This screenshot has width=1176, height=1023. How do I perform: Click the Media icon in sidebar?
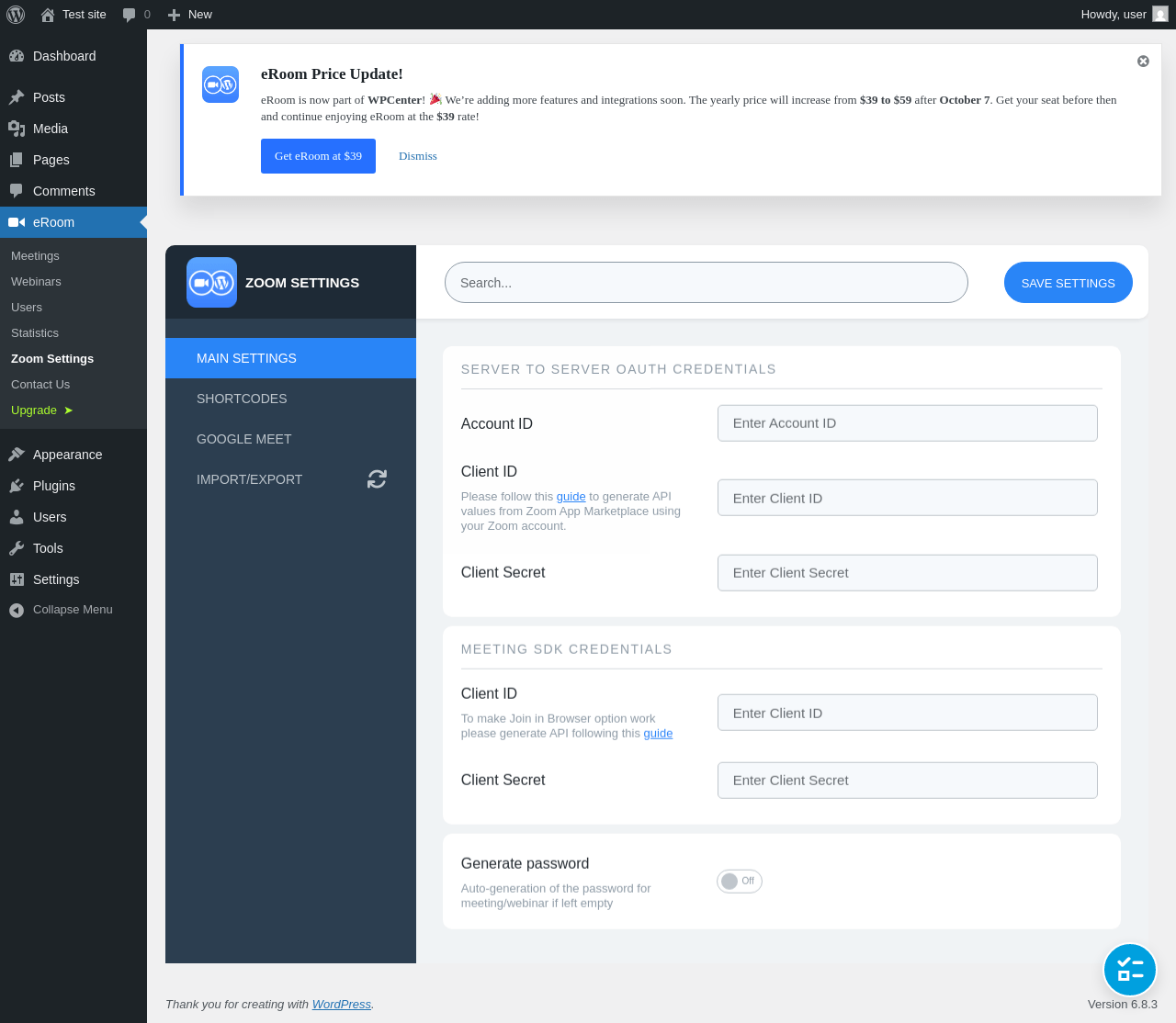pos(17,129)
